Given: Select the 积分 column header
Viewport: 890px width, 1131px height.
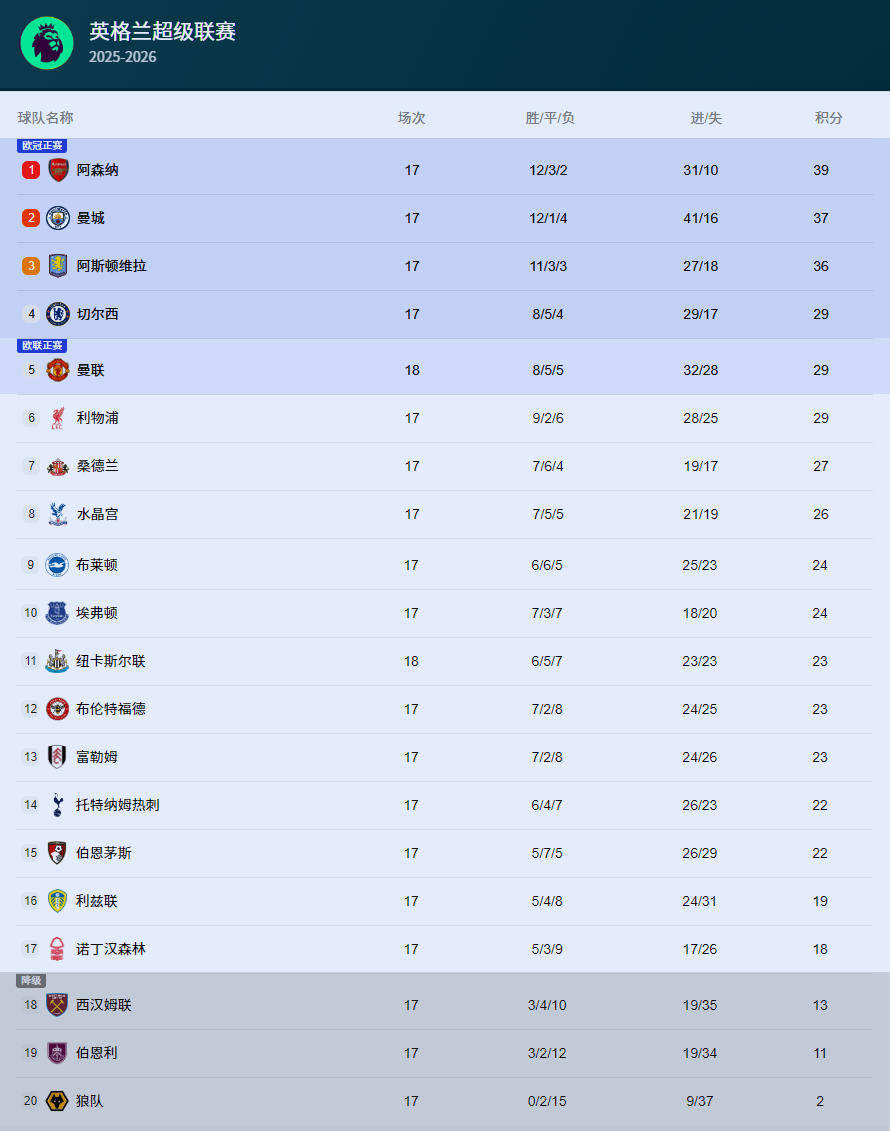Looking at the screenshot, I should 828,118.
